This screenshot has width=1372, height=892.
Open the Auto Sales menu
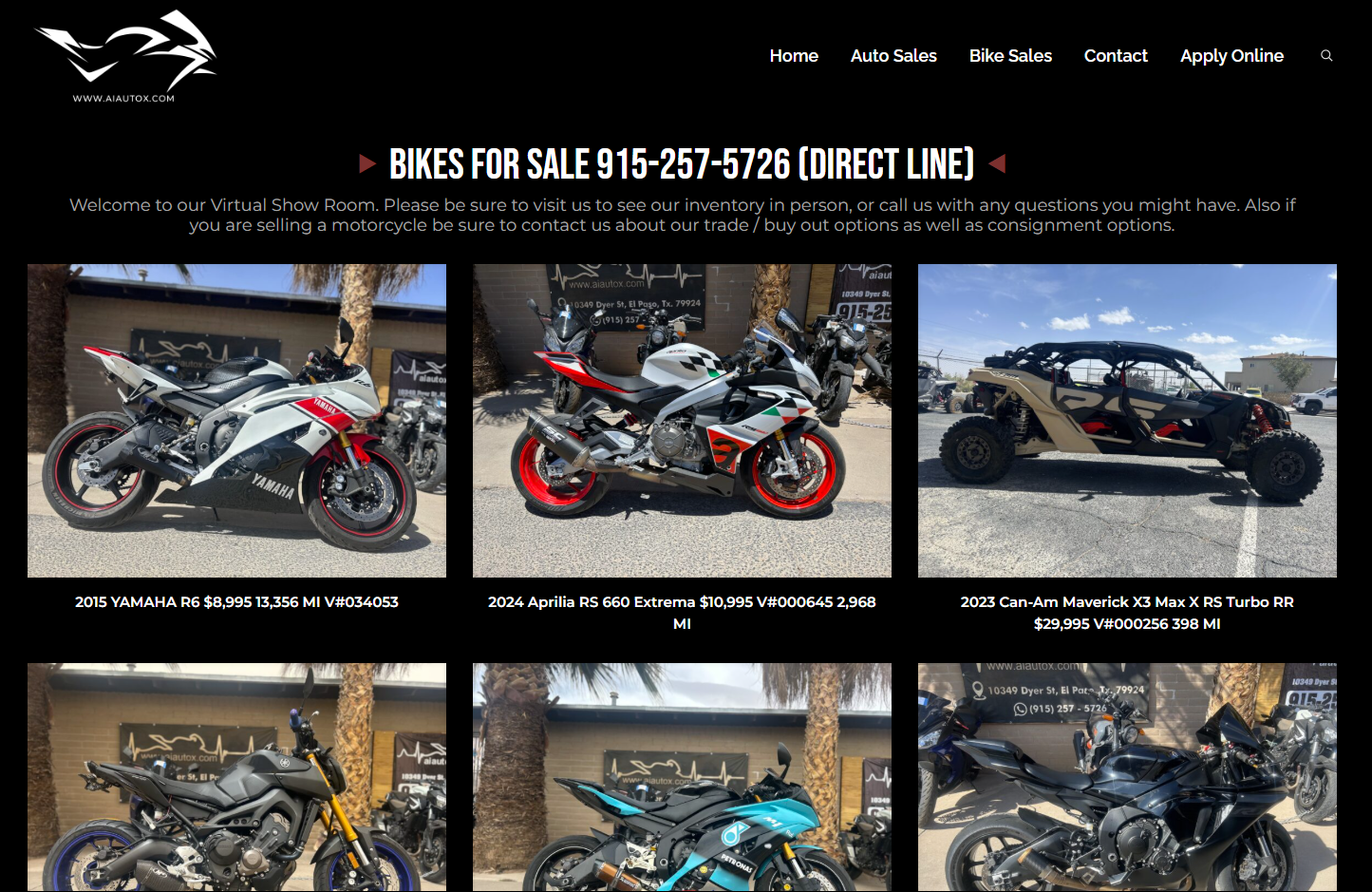(x=893, y=56)
